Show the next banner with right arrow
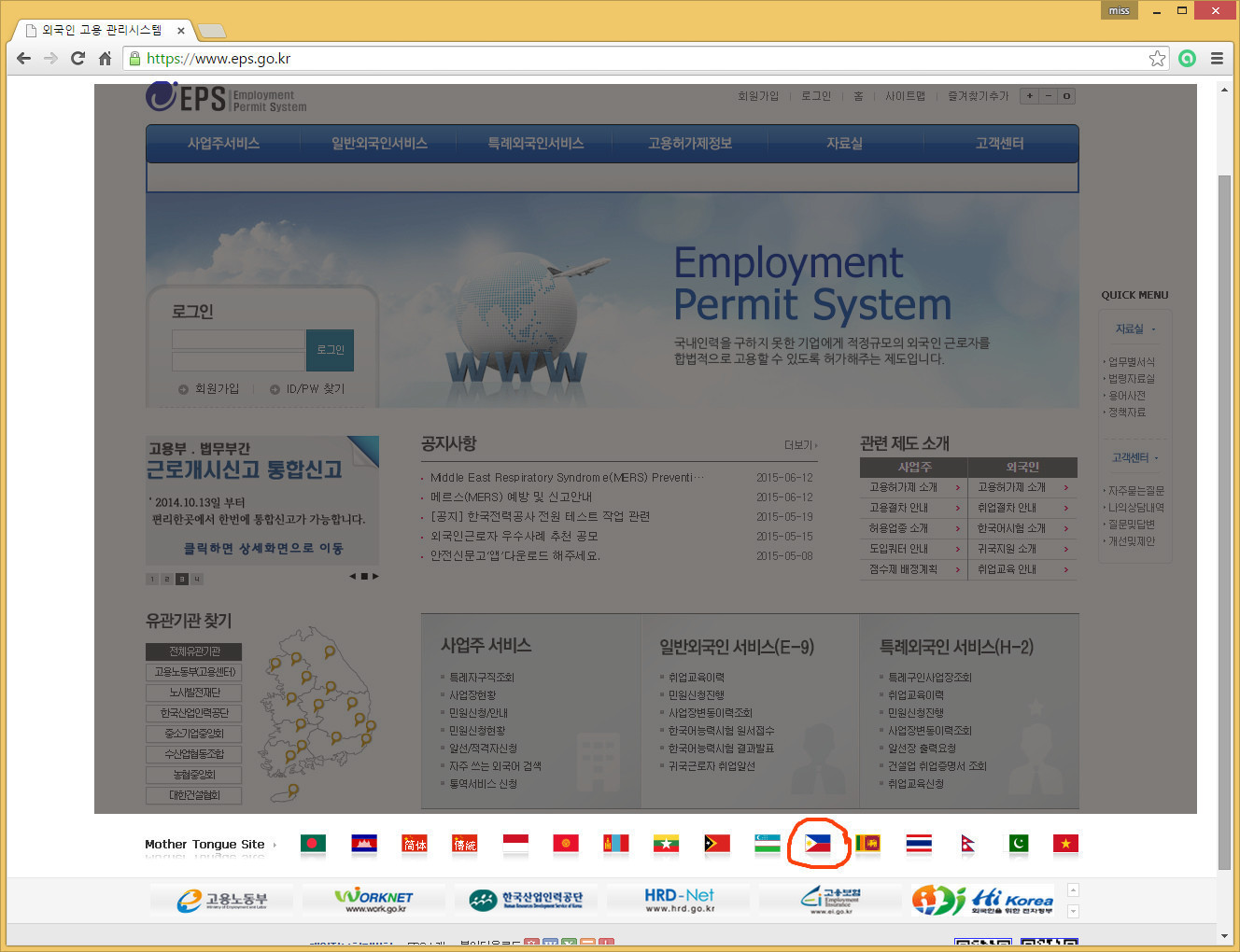Screen dimensions: 1240x952 coord(375,576)
